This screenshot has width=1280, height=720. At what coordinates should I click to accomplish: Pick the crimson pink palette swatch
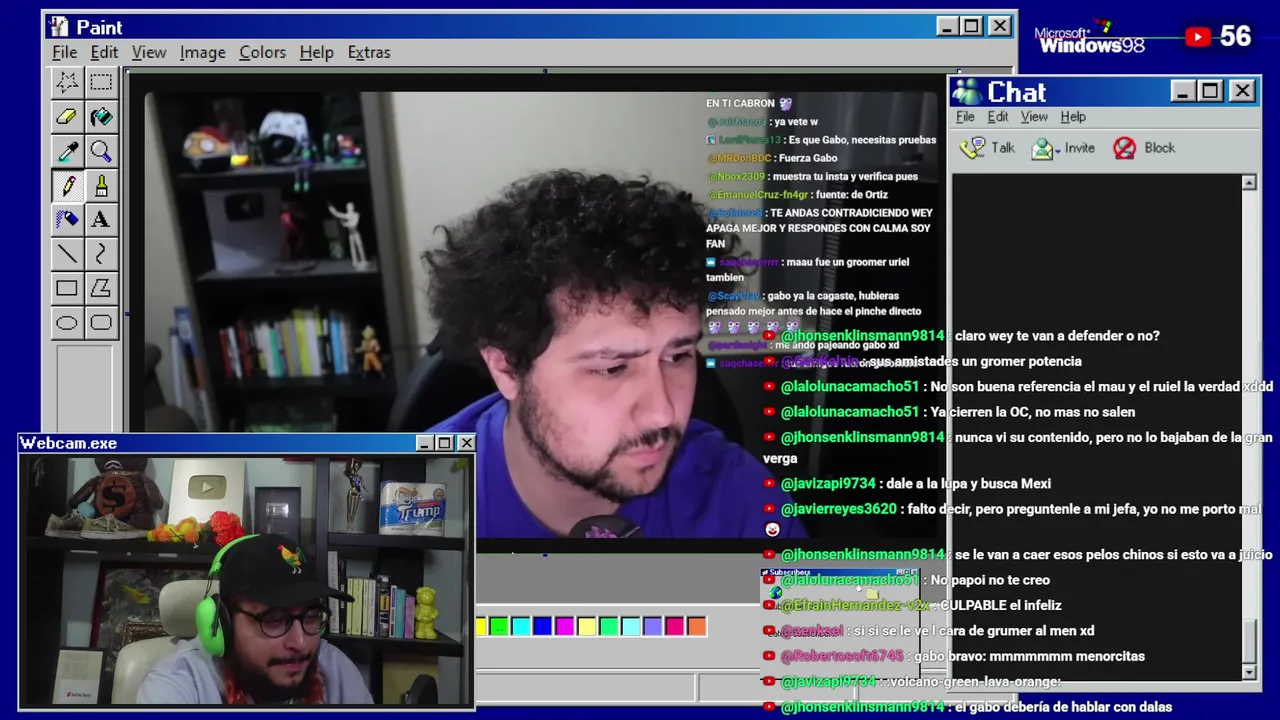pos(674,627)
